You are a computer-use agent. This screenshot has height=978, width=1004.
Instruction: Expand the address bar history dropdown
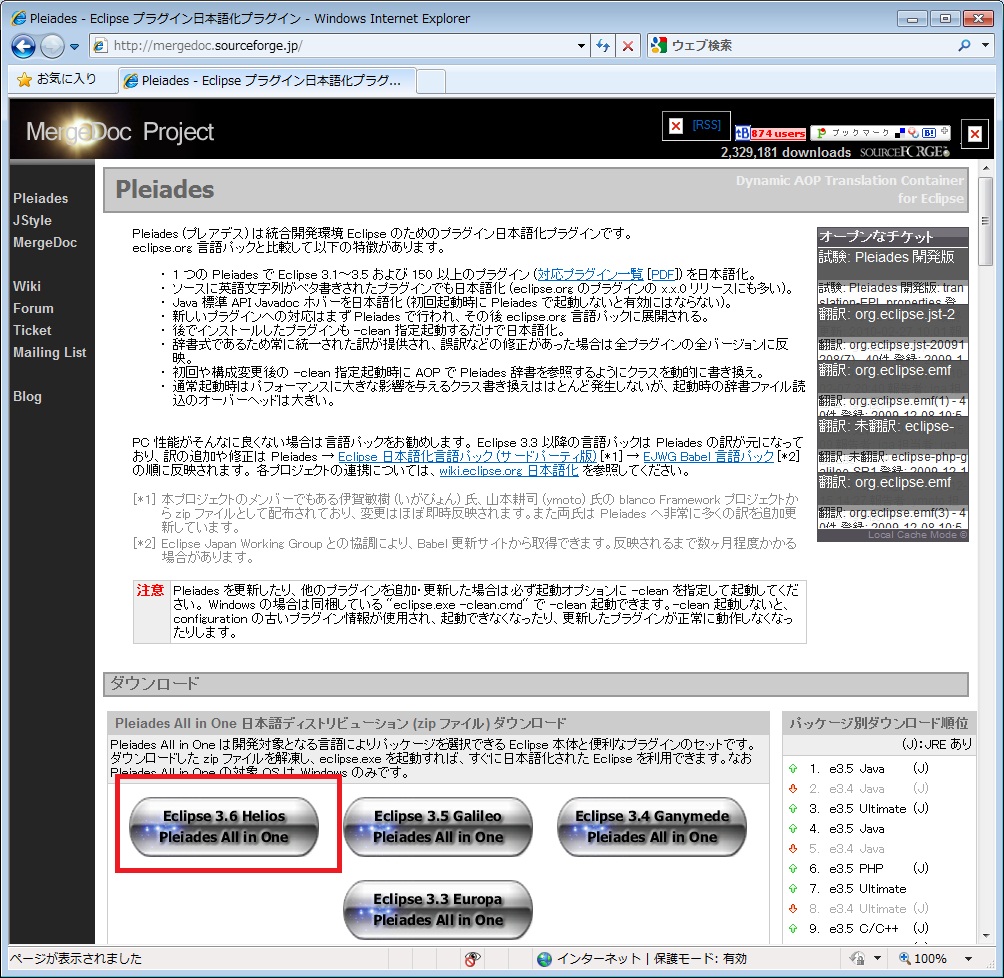click(581, 45)
